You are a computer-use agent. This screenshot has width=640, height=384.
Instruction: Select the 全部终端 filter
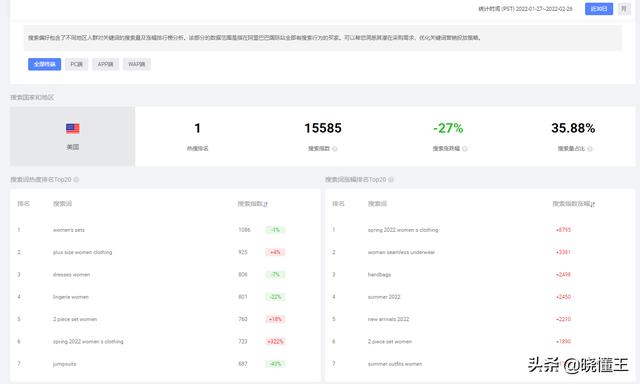tap(44, 64)
